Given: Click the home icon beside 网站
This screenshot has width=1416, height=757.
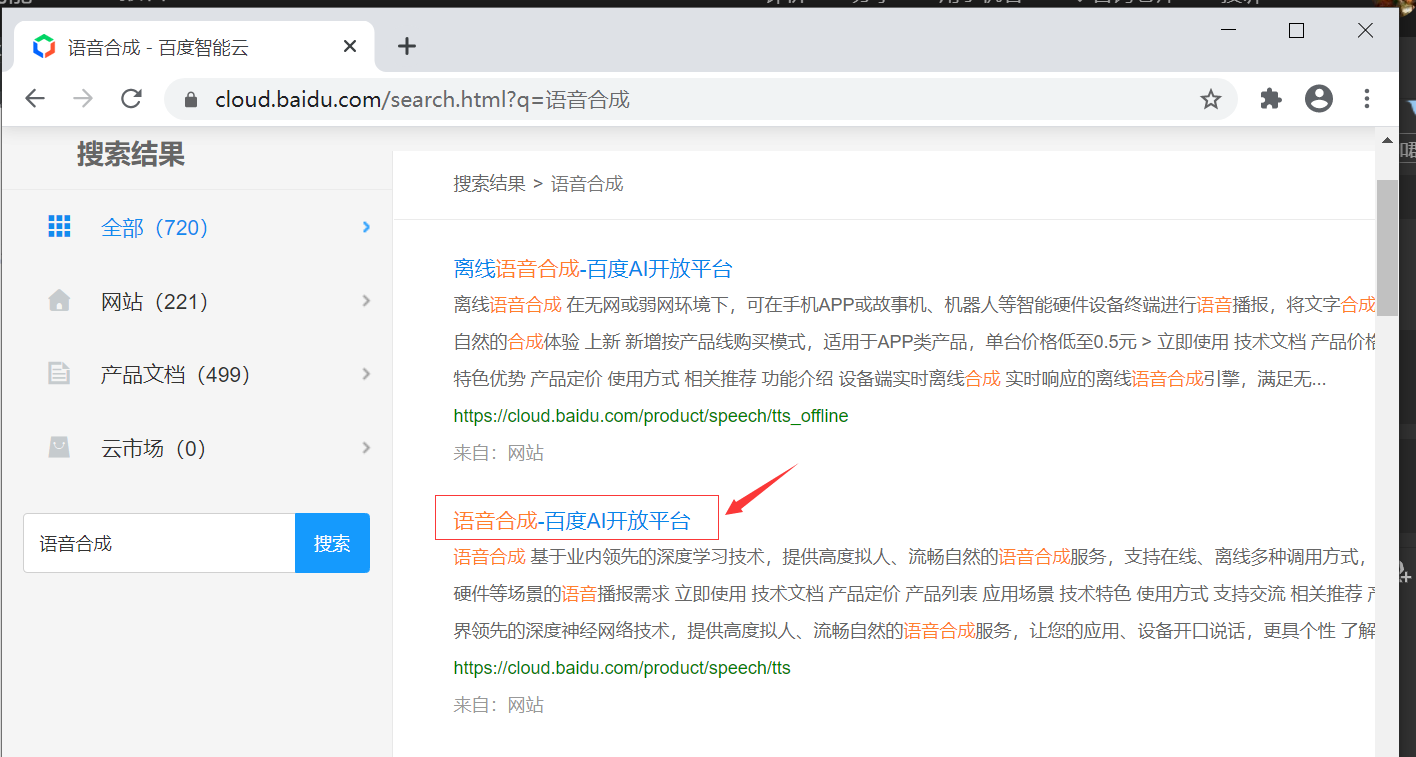Looking at the screenshot, I should pyautogui.click(x=60, y=300).
